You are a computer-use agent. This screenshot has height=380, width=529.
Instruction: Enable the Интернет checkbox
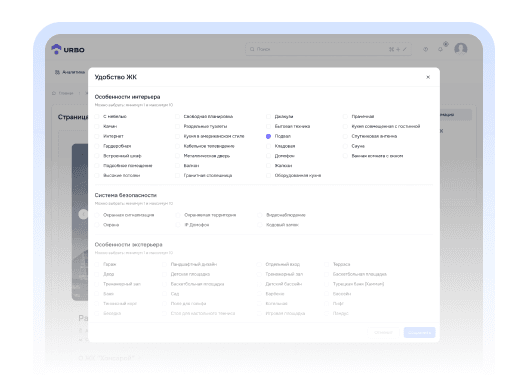(x=97, y=136)
